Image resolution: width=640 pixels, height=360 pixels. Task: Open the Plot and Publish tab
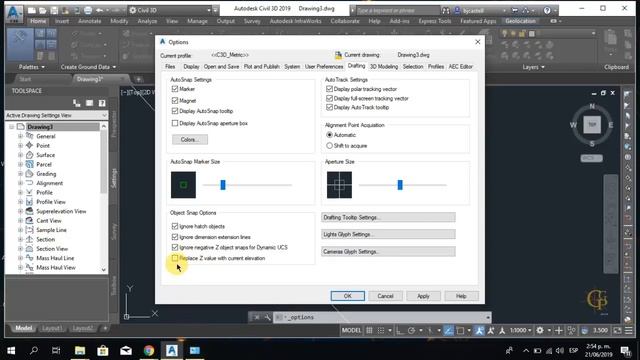pos(262,67)
